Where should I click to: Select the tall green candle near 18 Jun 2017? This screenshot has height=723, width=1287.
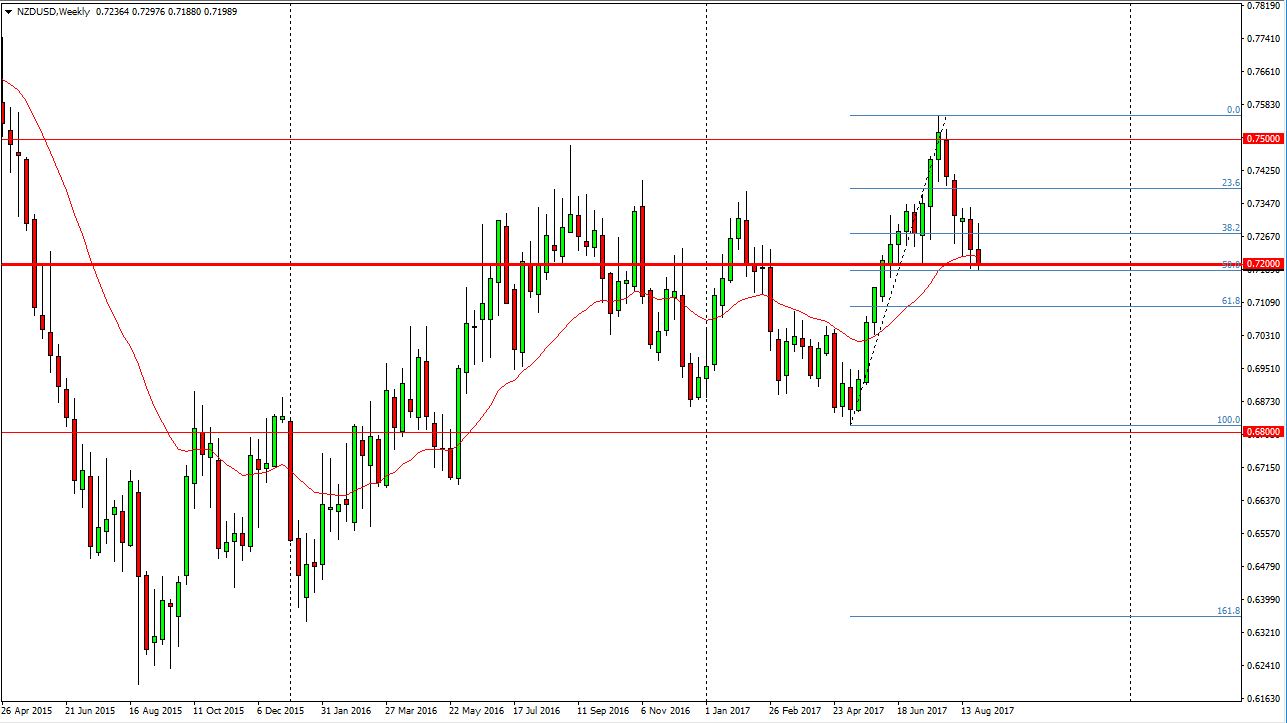click(x=930, y=180)
